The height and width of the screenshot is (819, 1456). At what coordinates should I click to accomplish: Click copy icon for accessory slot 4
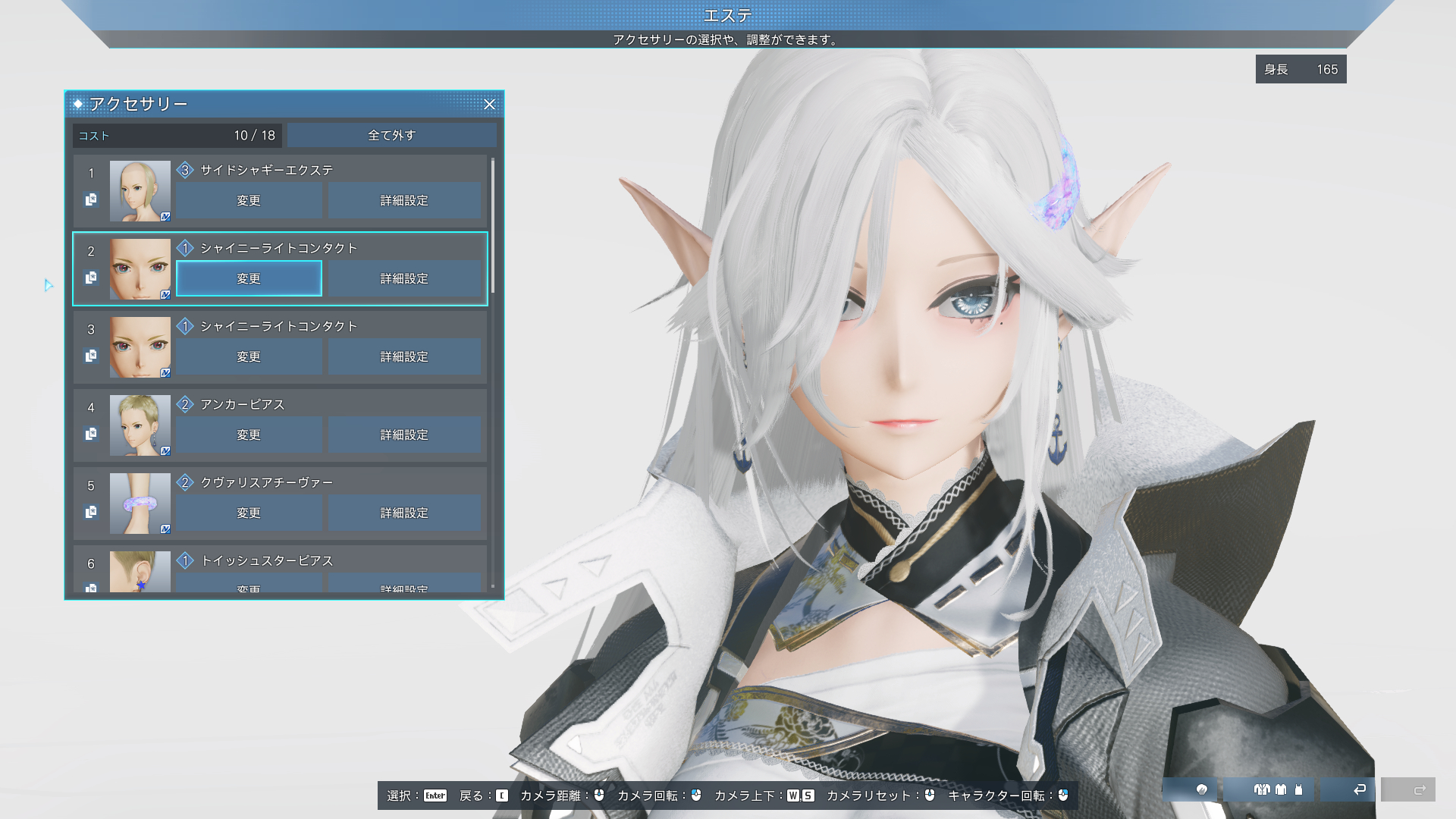91,434
